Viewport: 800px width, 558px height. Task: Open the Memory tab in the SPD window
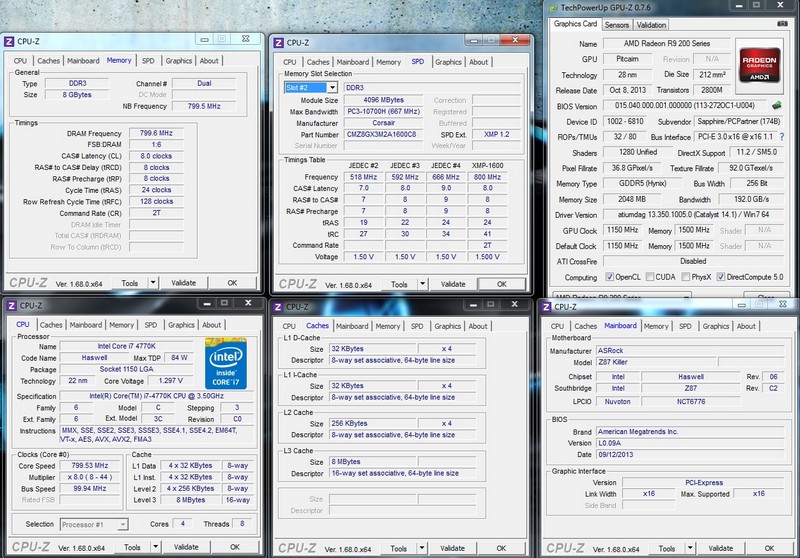click(x=388, y=62)
